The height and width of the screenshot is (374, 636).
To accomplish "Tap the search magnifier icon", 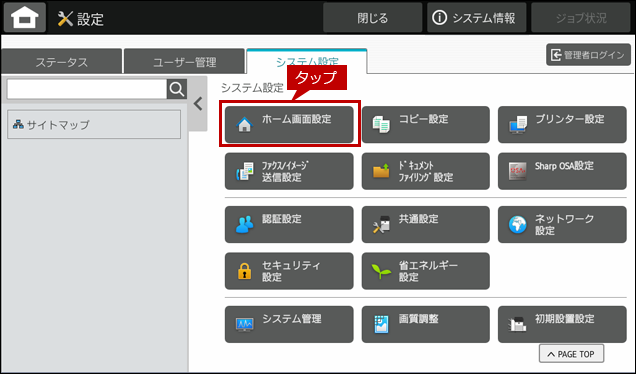I will click(x=177, y=89).
